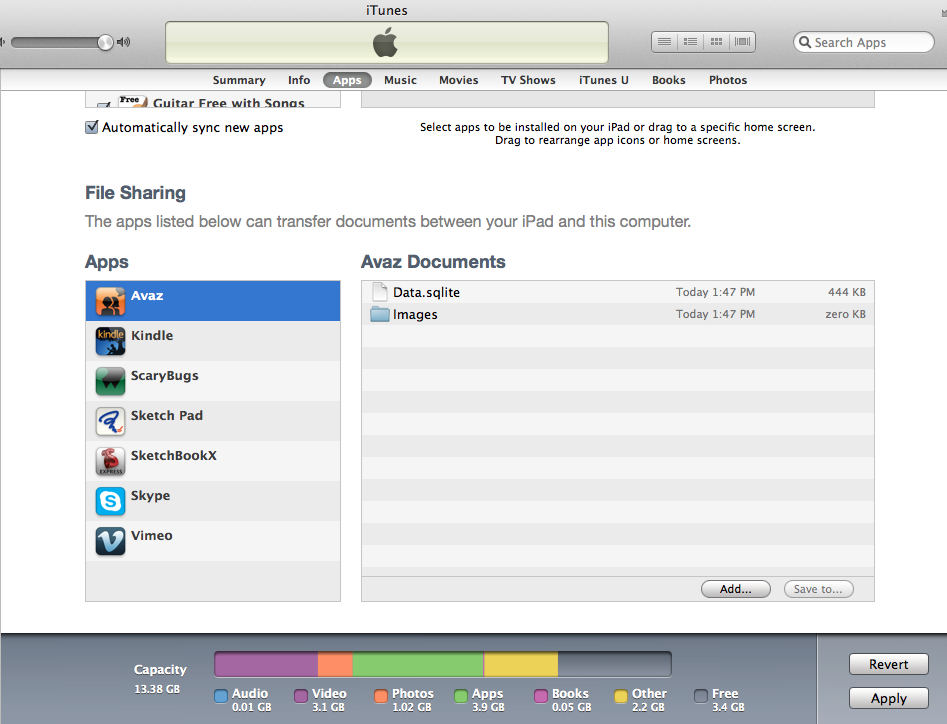
Task: Click the Apply button
Action: tap(888, 698)
